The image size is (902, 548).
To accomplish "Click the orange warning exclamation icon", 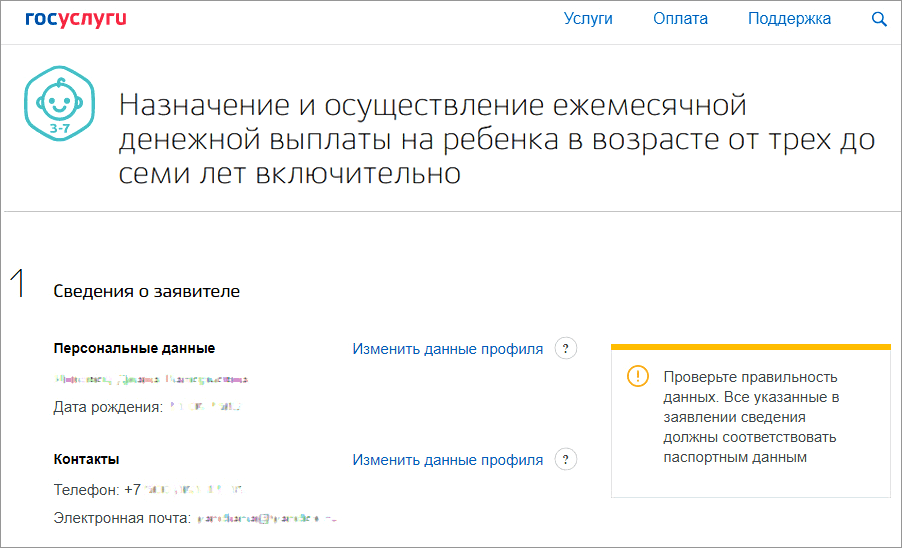I will coord(637,377).
